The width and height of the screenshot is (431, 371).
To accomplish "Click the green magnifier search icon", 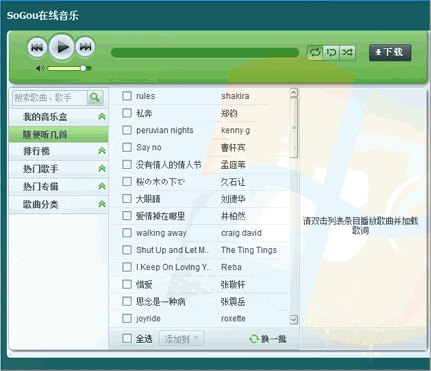I will [95, 98].
